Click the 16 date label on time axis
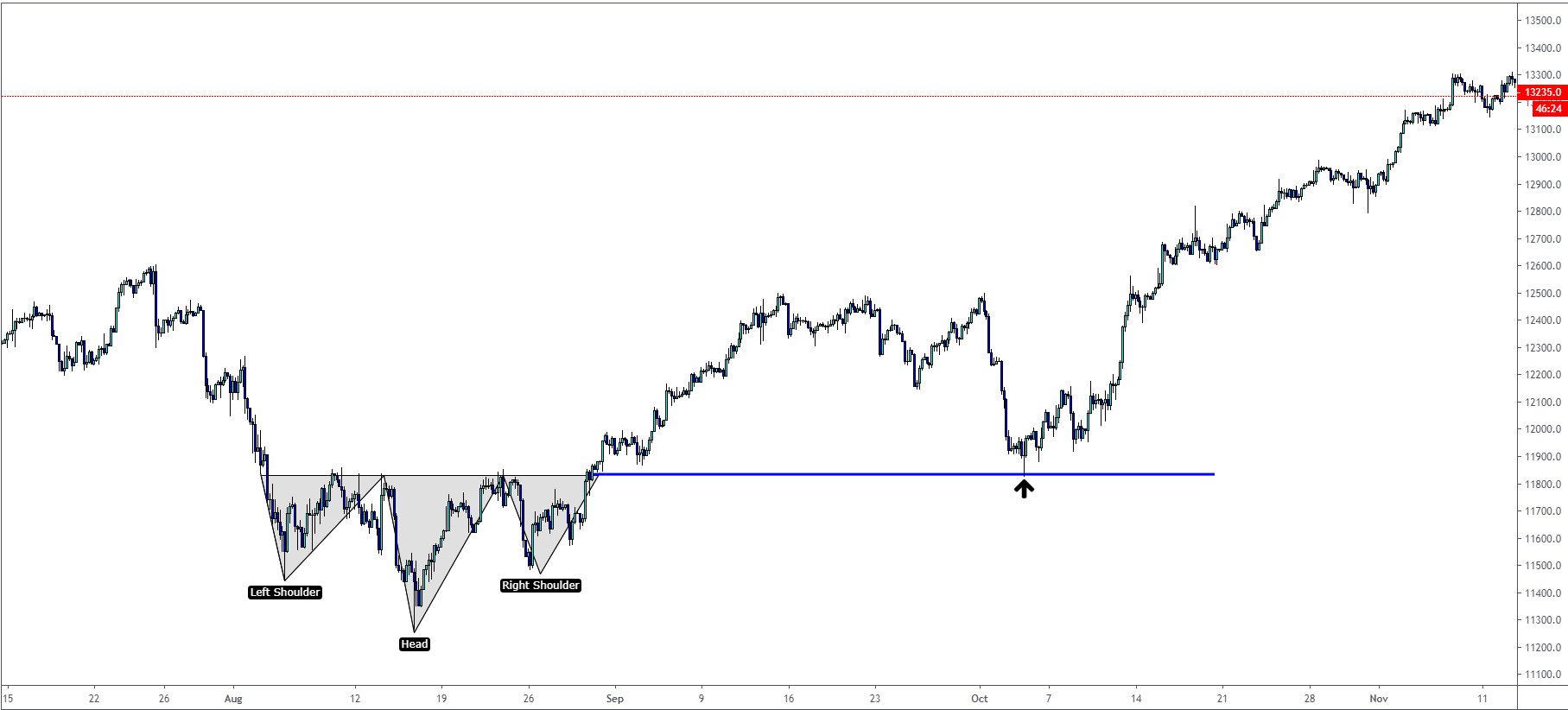 click(x=789, y=699)
